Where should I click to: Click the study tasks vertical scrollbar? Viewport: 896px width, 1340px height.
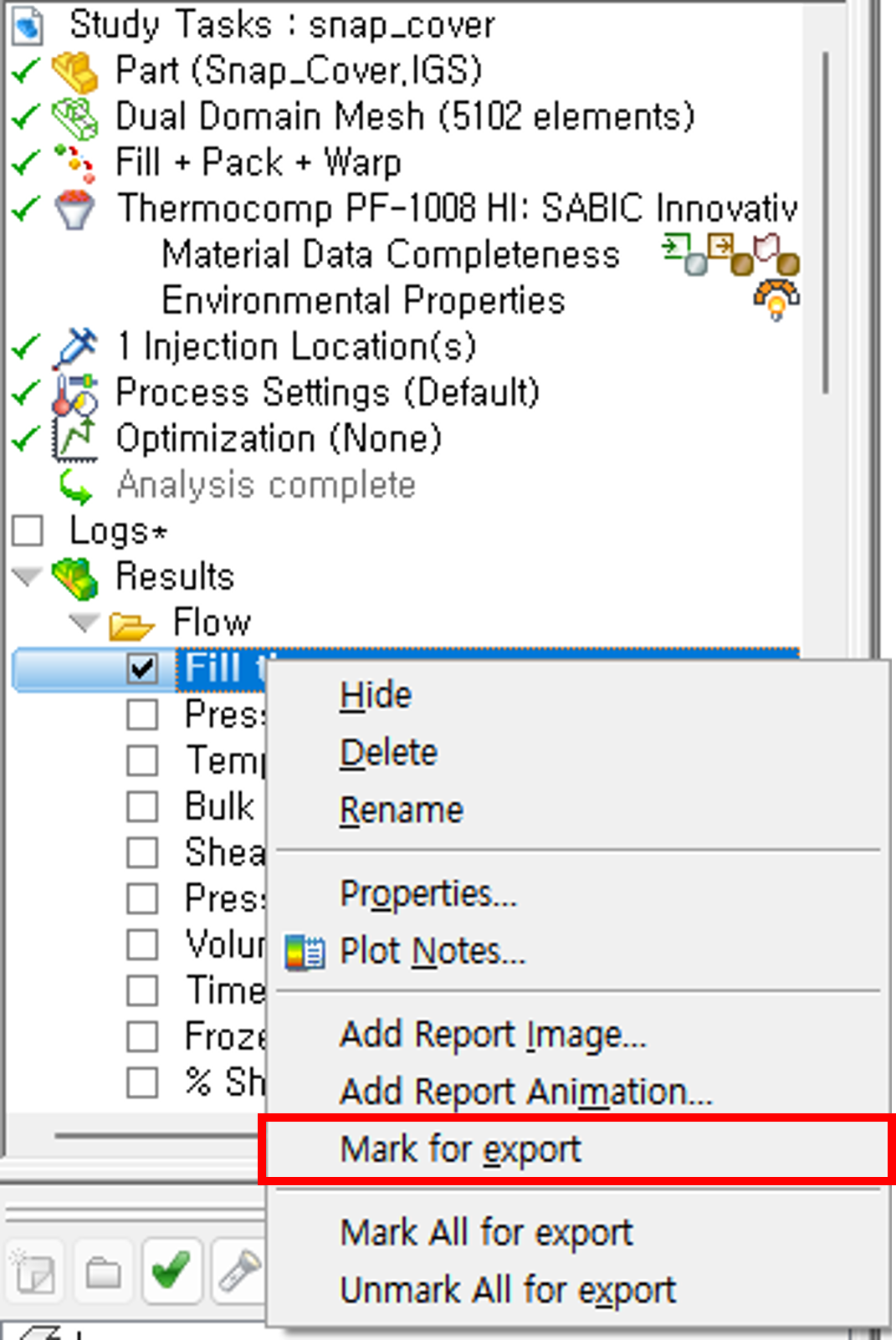tap(825, 222)
